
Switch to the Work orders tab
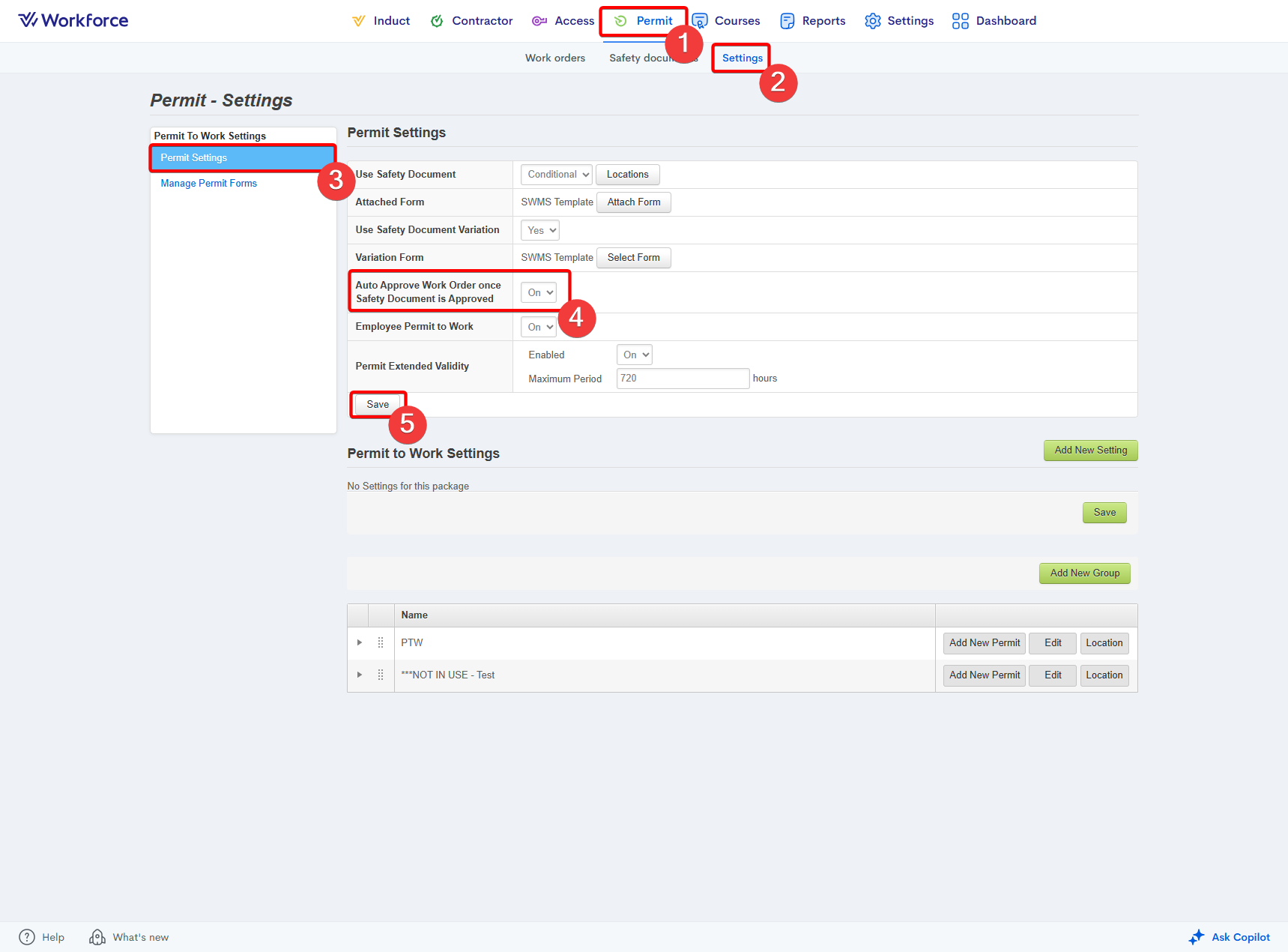pos(554,58)
